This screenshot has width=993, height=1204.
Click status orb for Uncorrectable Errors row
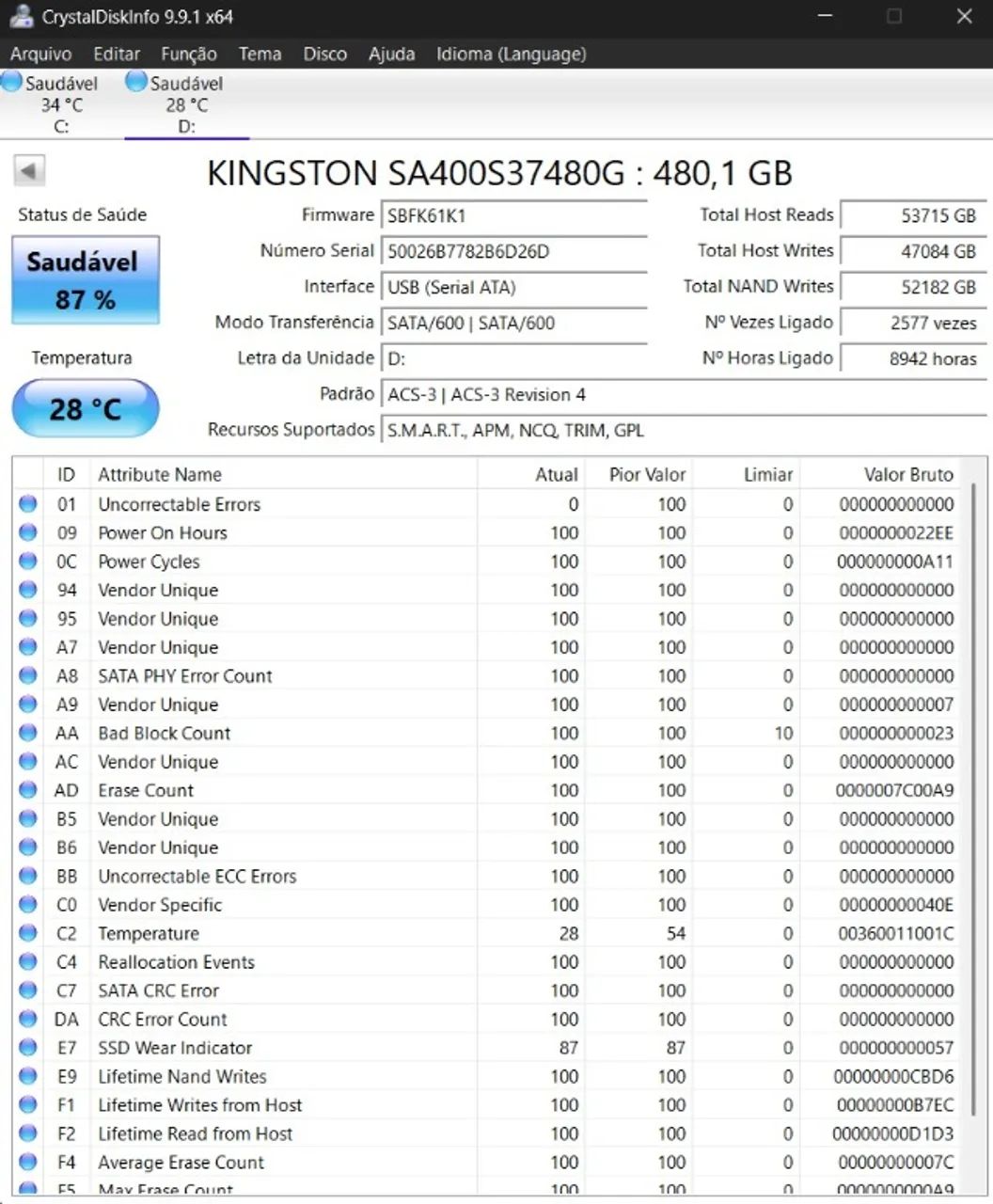[x=28, y=504]
